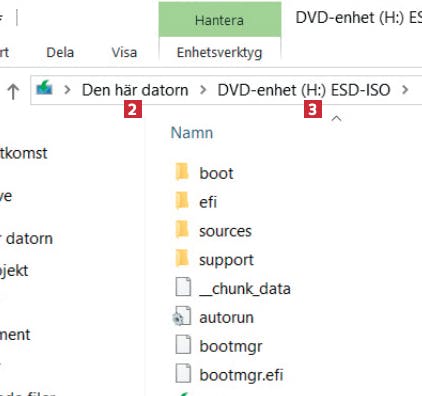Select the sources folder icon

point(182,230)
